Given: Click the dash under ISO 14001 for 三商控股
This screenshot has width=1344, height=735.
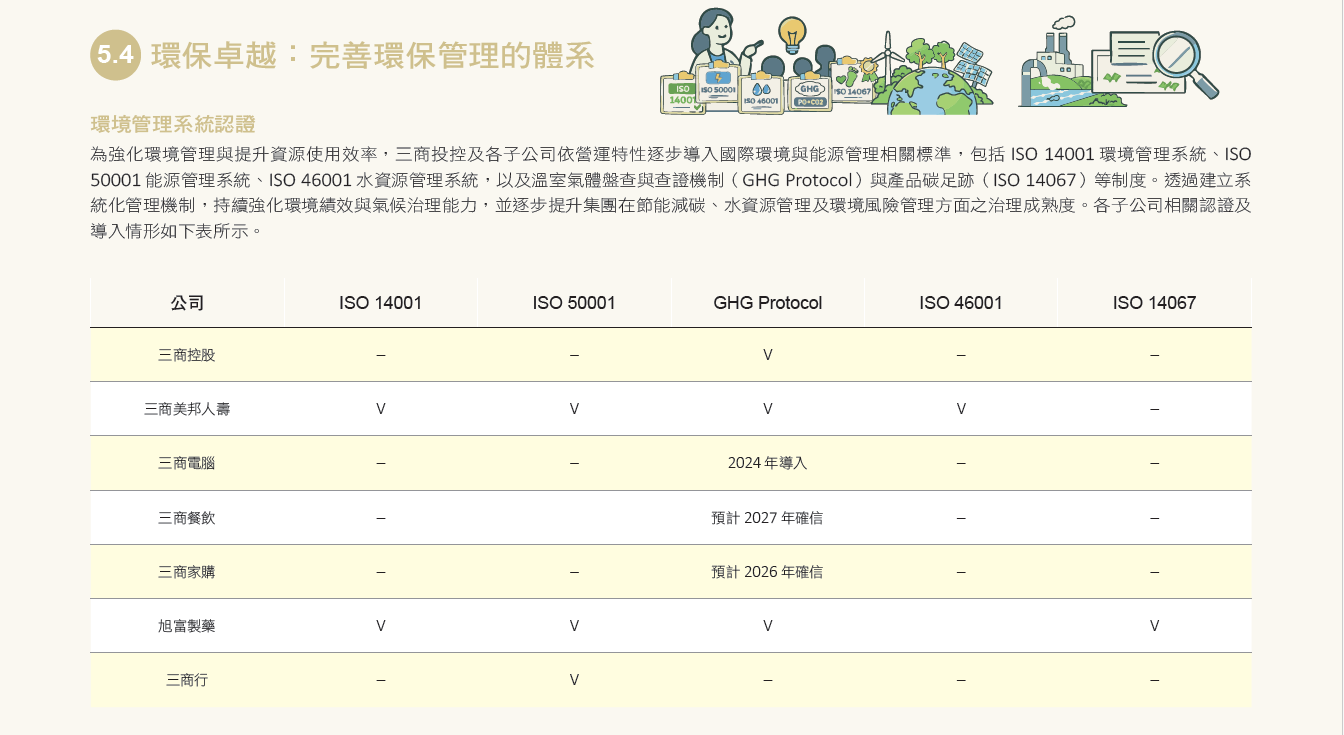Looking at the screenshot, I should [x=381, y=355].
